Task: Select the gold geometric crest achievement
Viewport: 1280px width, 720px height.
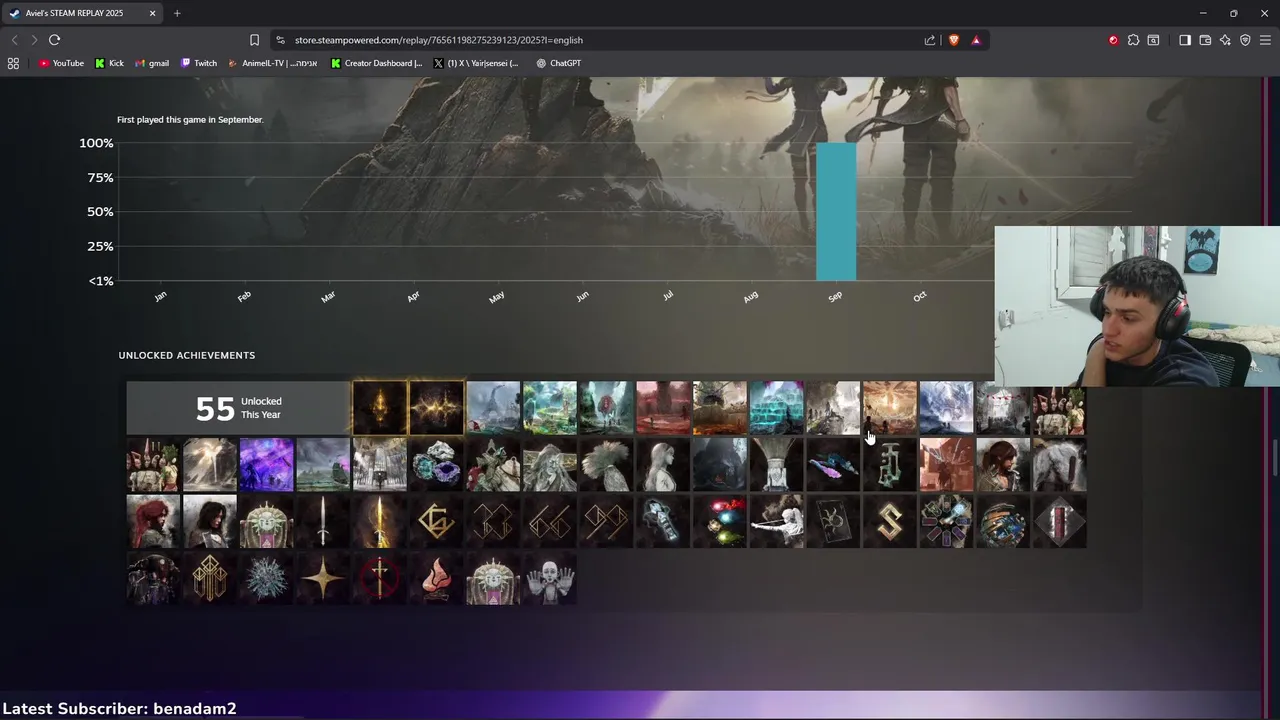Action: click(210, 578)
